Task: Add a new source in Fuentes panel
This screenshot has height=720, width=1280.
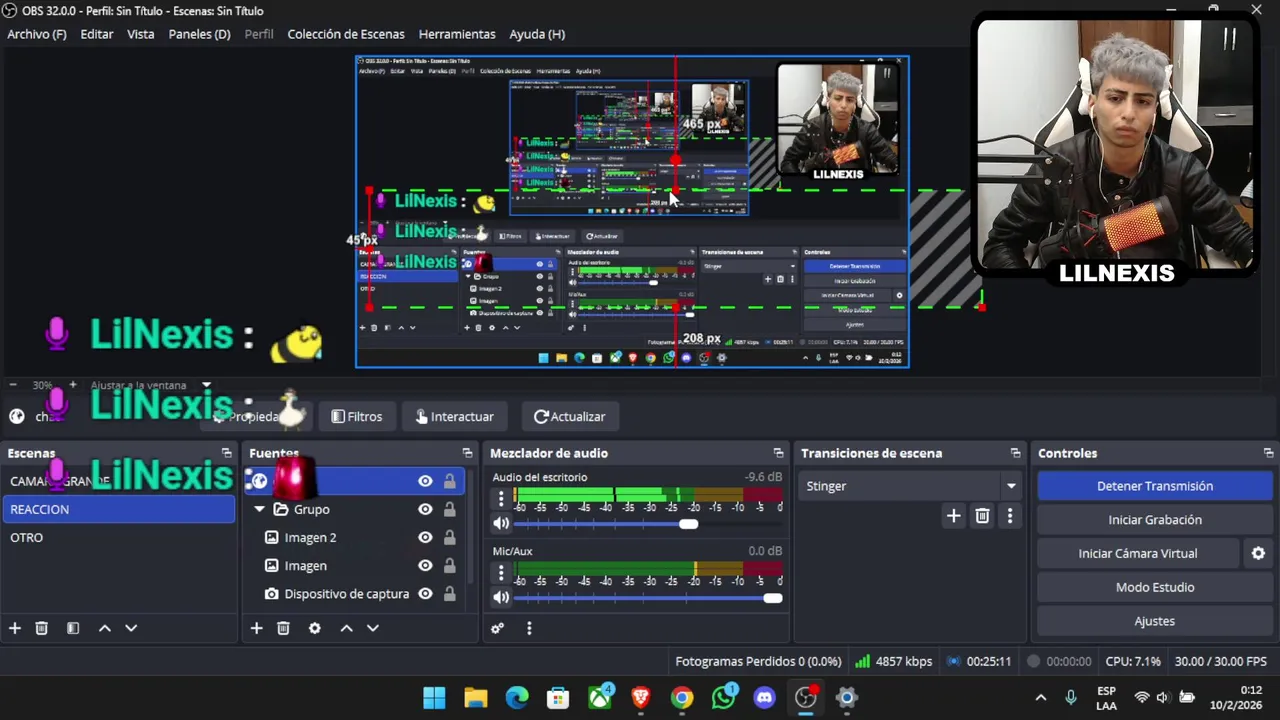Action: click(257, 628)
